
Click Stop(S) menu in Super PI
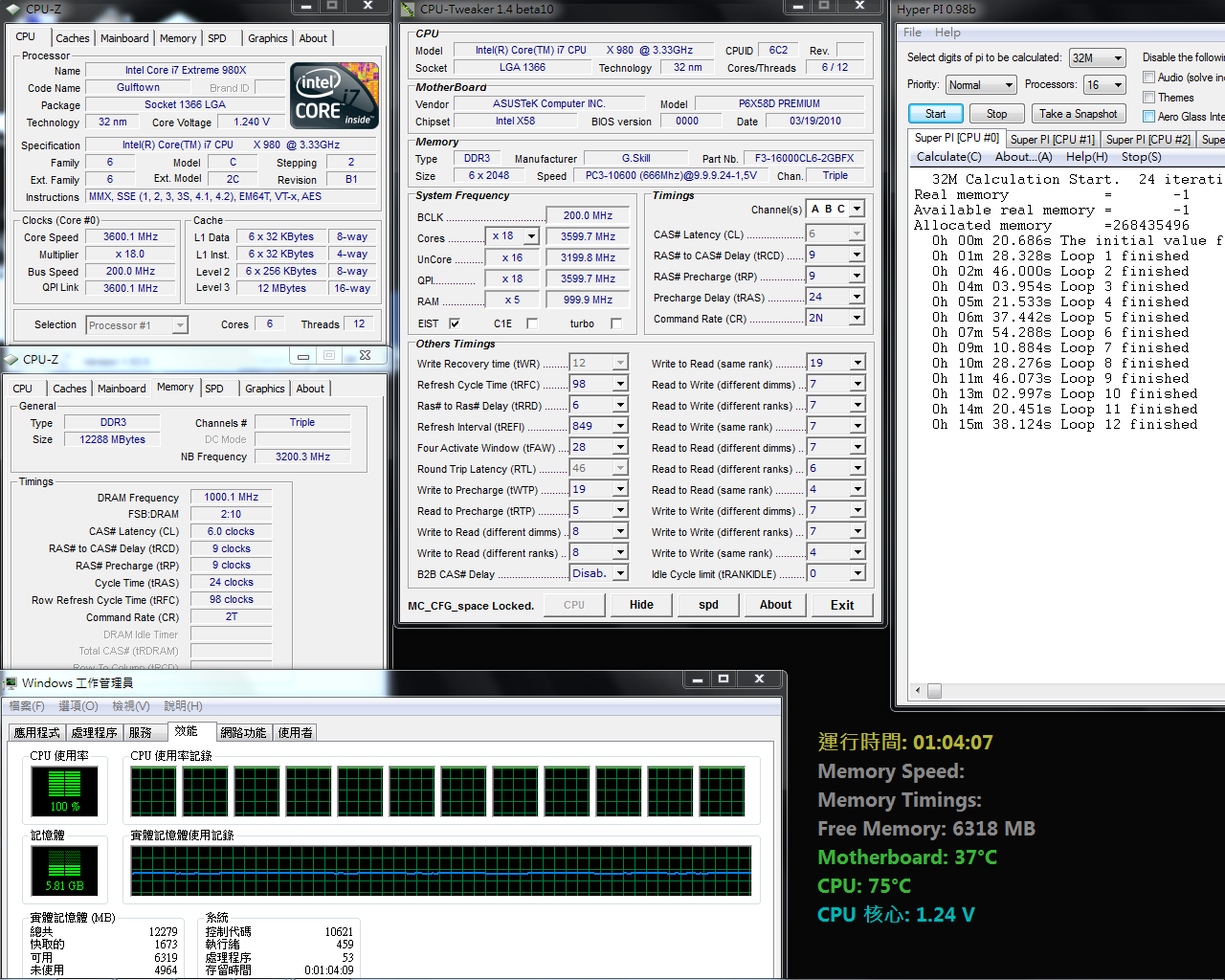click(1141, 157)
